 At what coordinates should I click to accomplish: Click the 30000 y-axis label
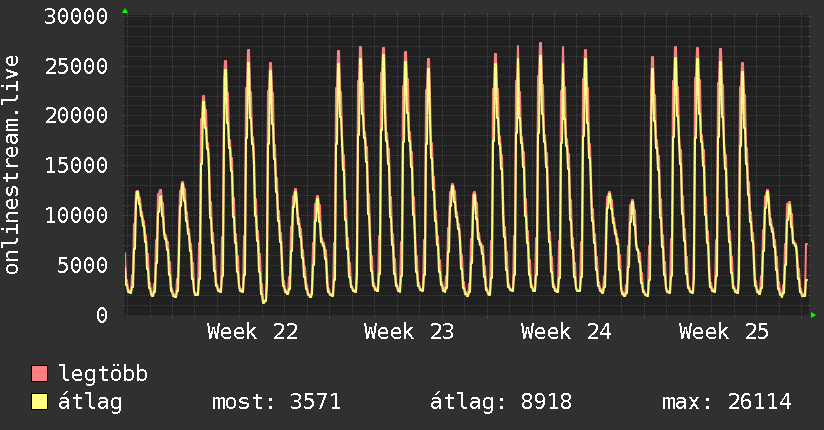click(x=76, y=16)
